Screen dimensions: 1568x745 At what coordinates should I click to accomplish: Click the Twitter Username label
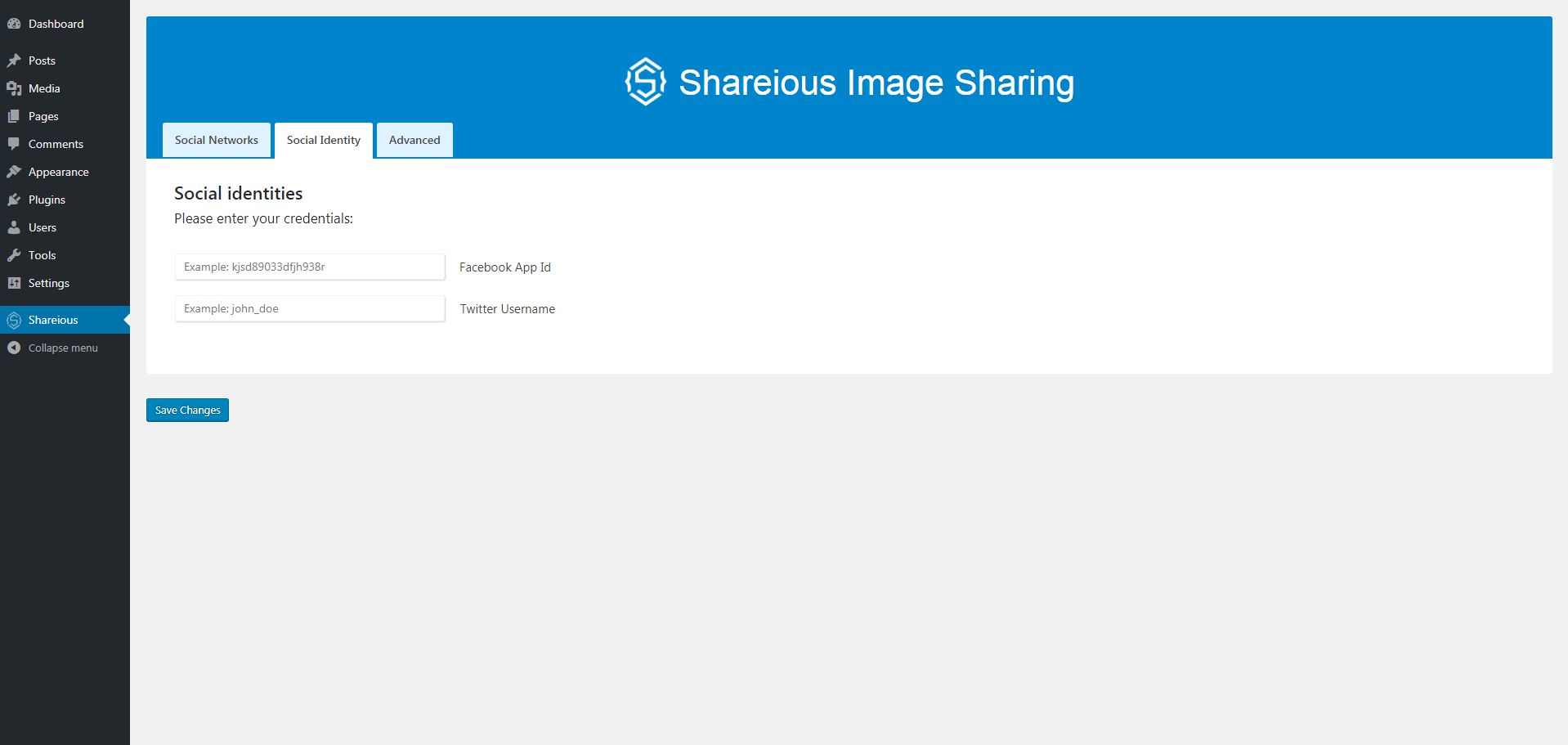[x=508, y=309]
